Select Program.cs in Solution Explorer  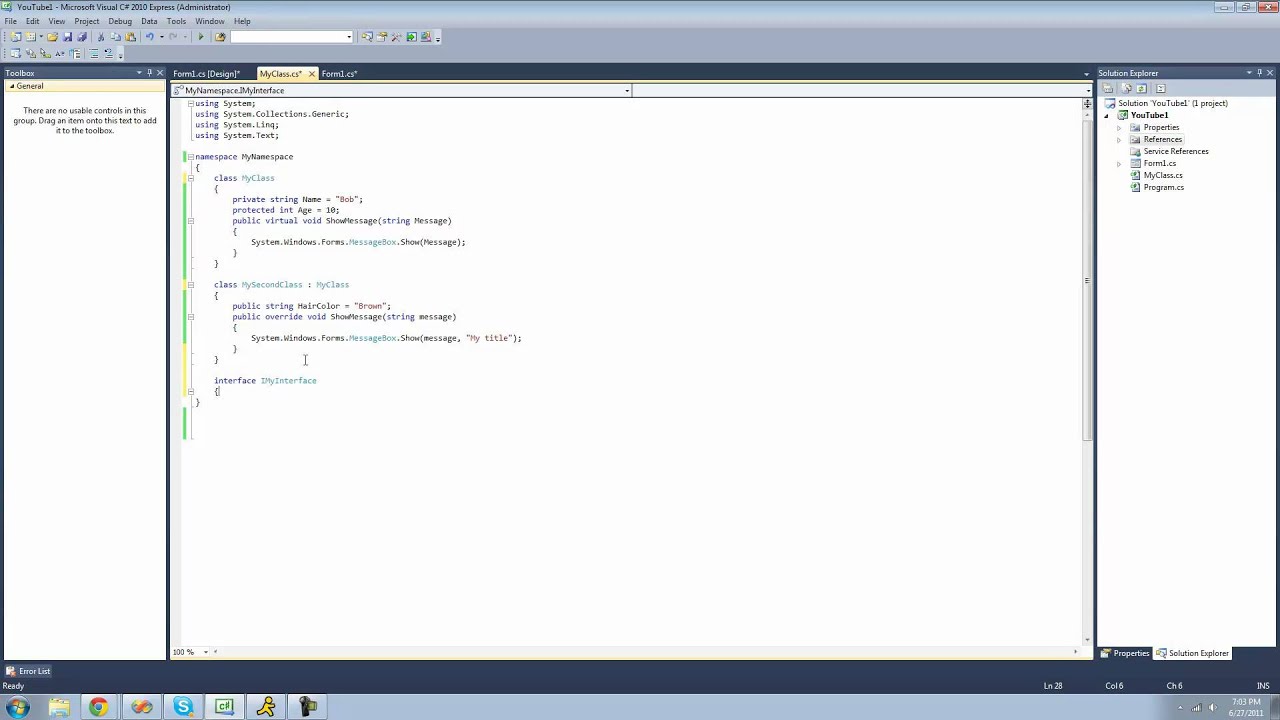tap(1163, 188)
